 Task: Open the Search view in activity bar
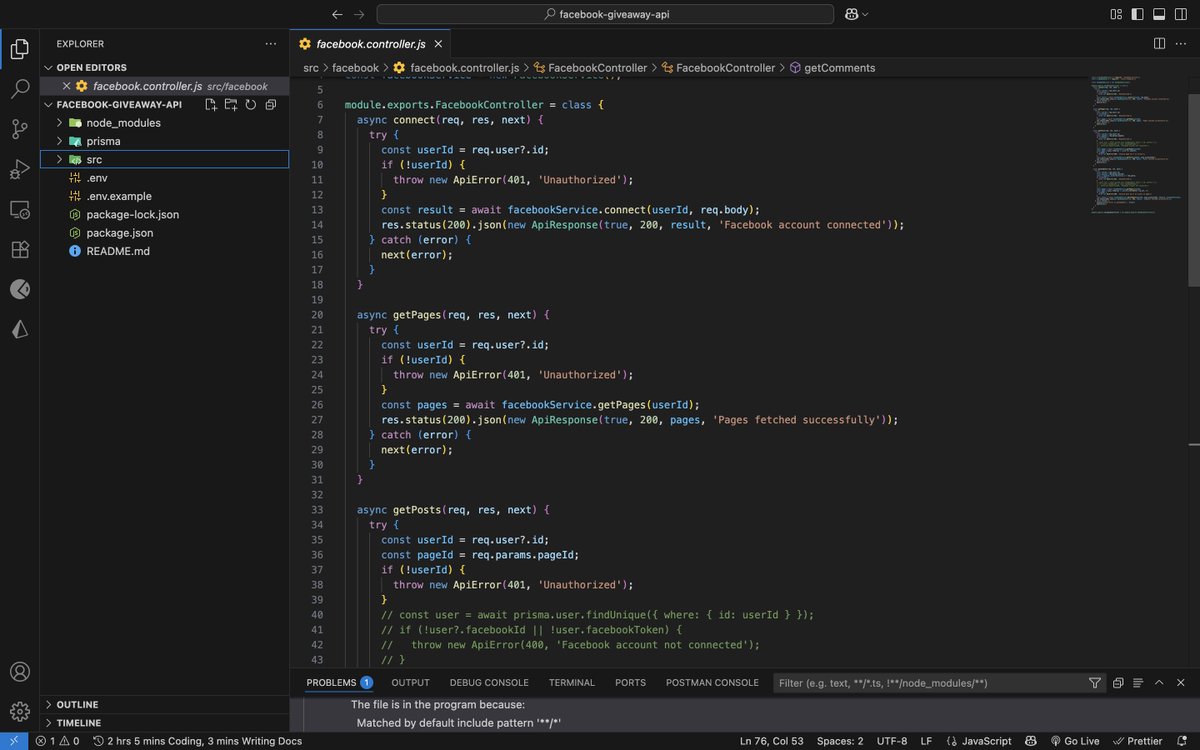19,88
